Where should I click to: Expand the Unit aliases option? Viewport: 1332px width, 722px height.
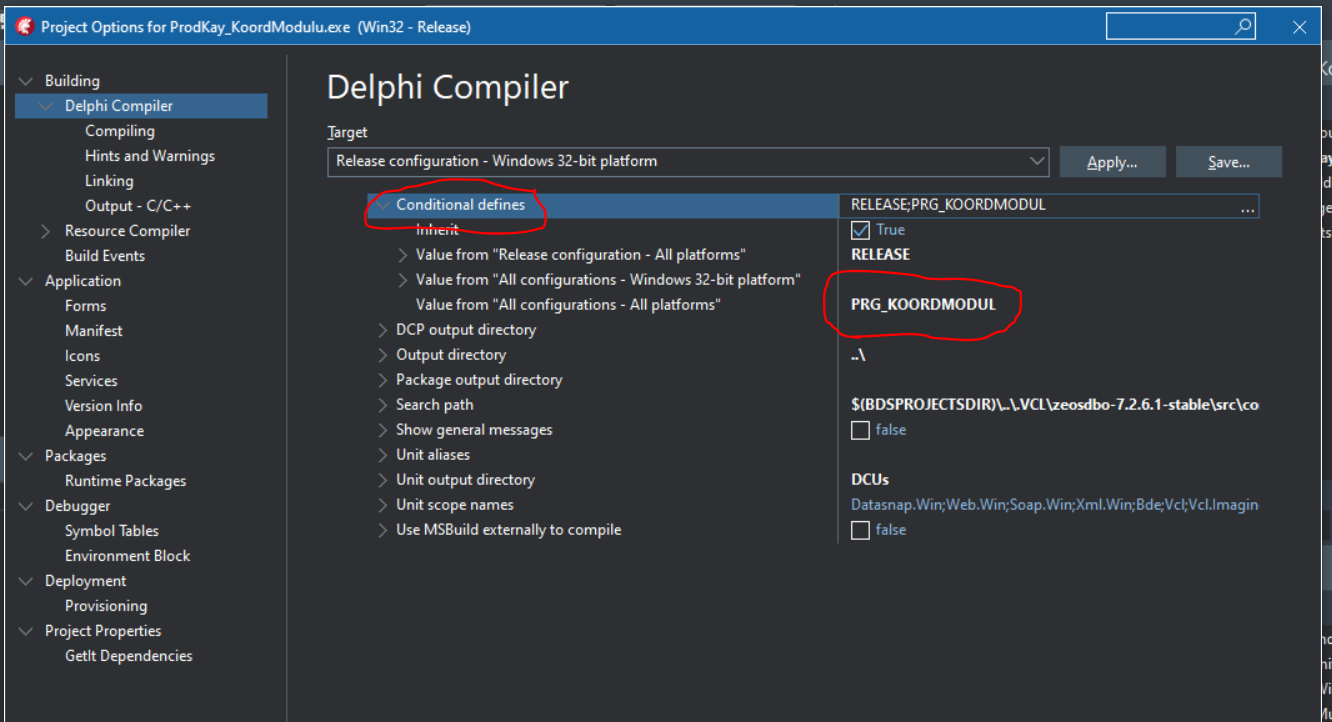pos(383,455)
